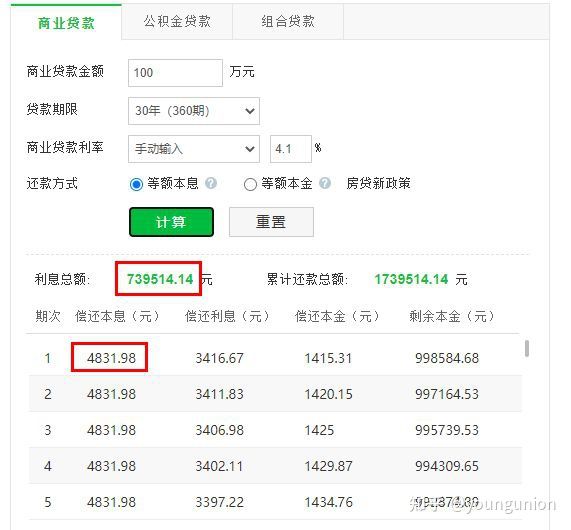The image size is (571, 530).
Task: Click 偿还利息（元） column header
Action: 227,316
